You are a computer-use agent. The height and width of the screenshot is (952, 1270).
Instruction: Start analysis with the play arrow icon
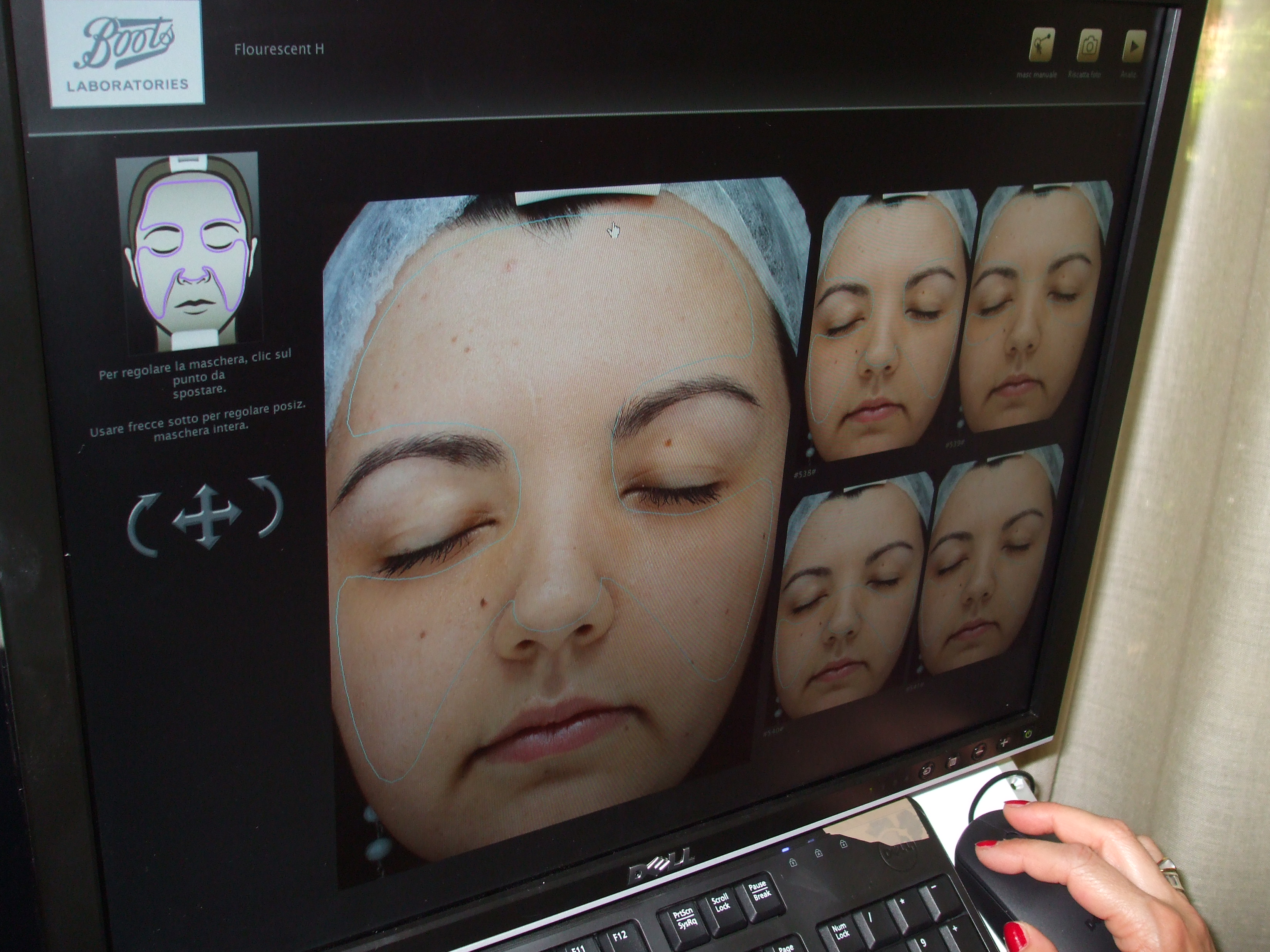1133,47
